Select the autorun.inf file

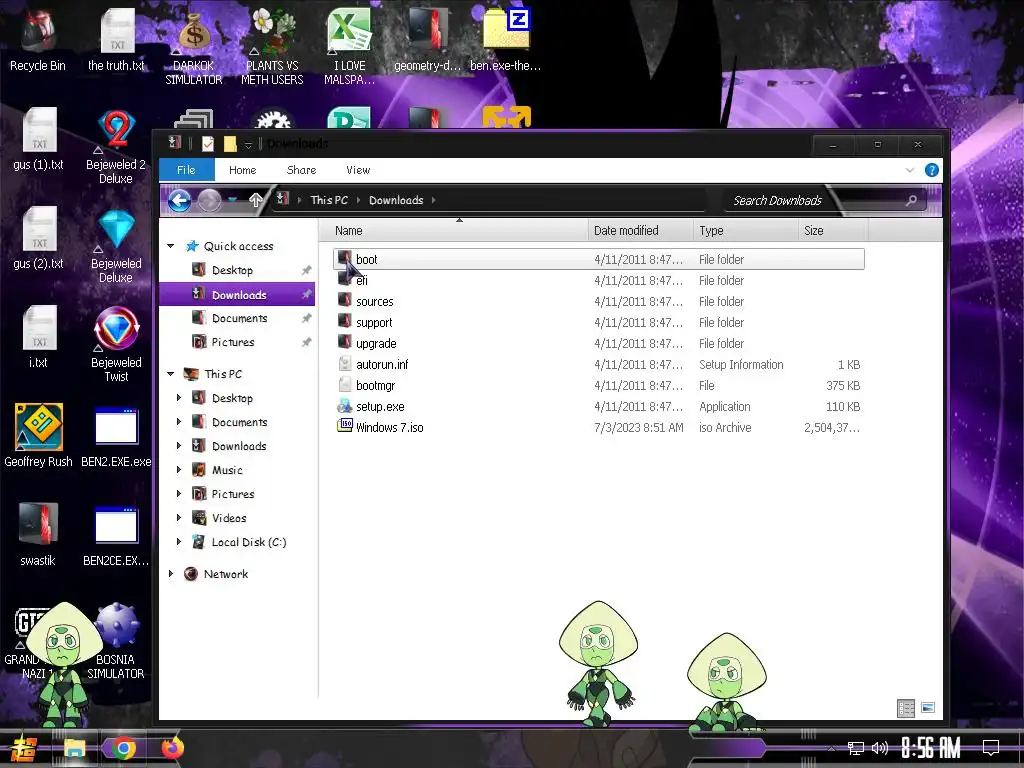(x=598, y=364)
